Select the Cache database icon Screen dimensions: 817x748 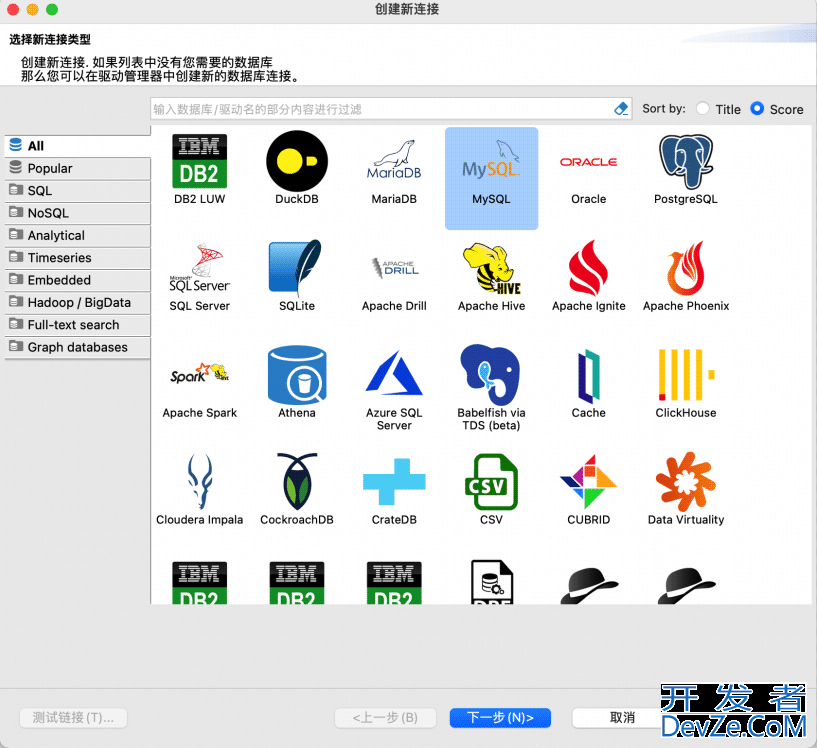(x=589, y=376)
